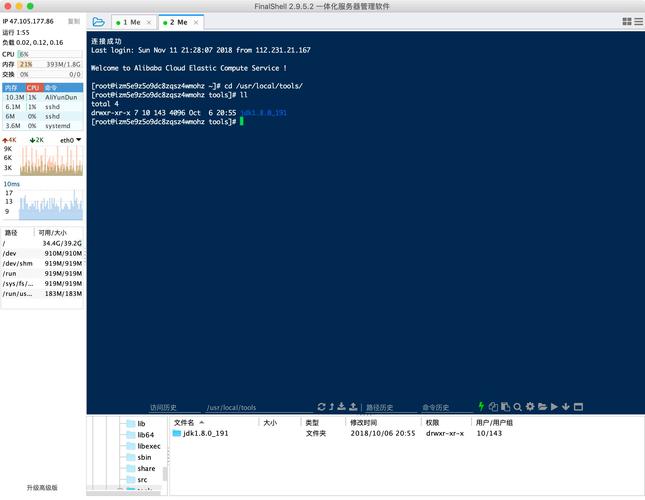The height and width of the screenshot is (500, 645).
Task: Close the '2 Me' session tab
Action: 196,23
